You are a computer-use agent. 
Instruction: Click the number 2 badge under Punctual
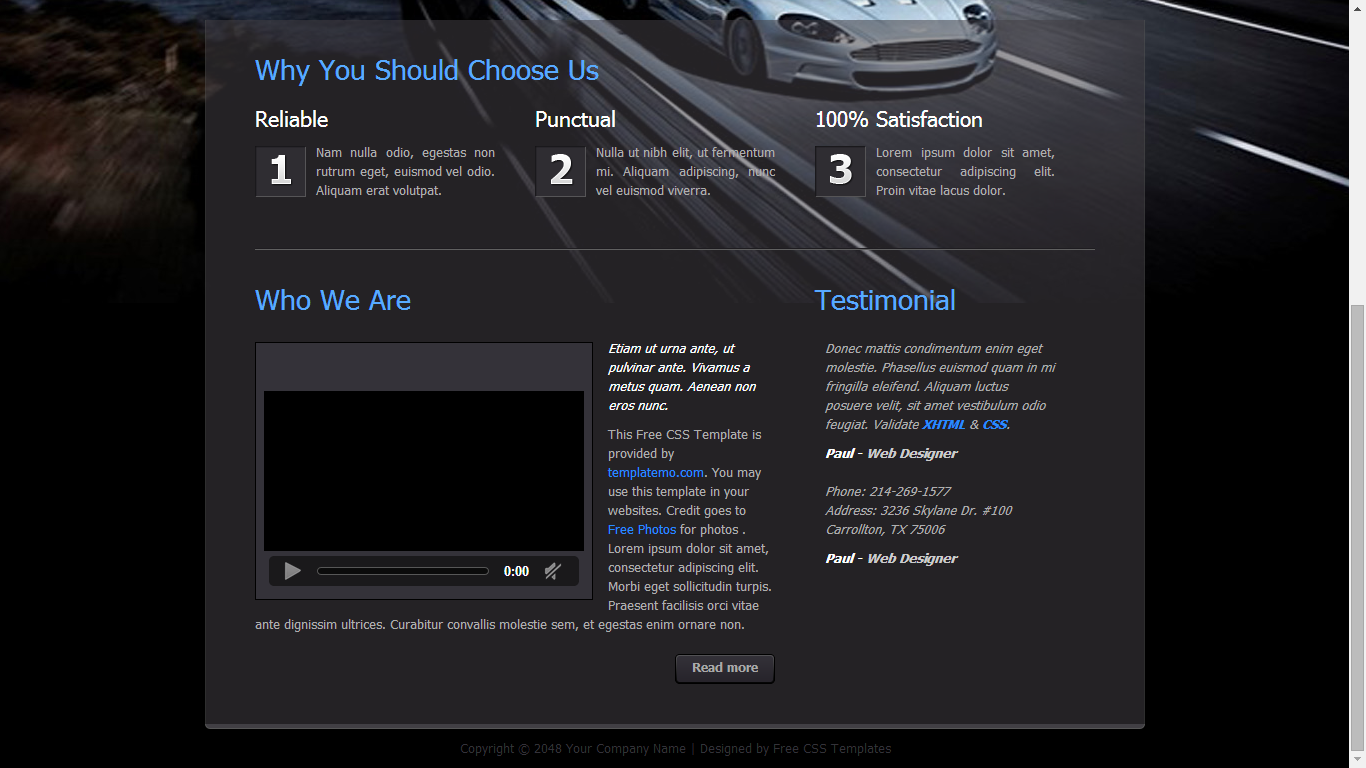coord(560,171)
